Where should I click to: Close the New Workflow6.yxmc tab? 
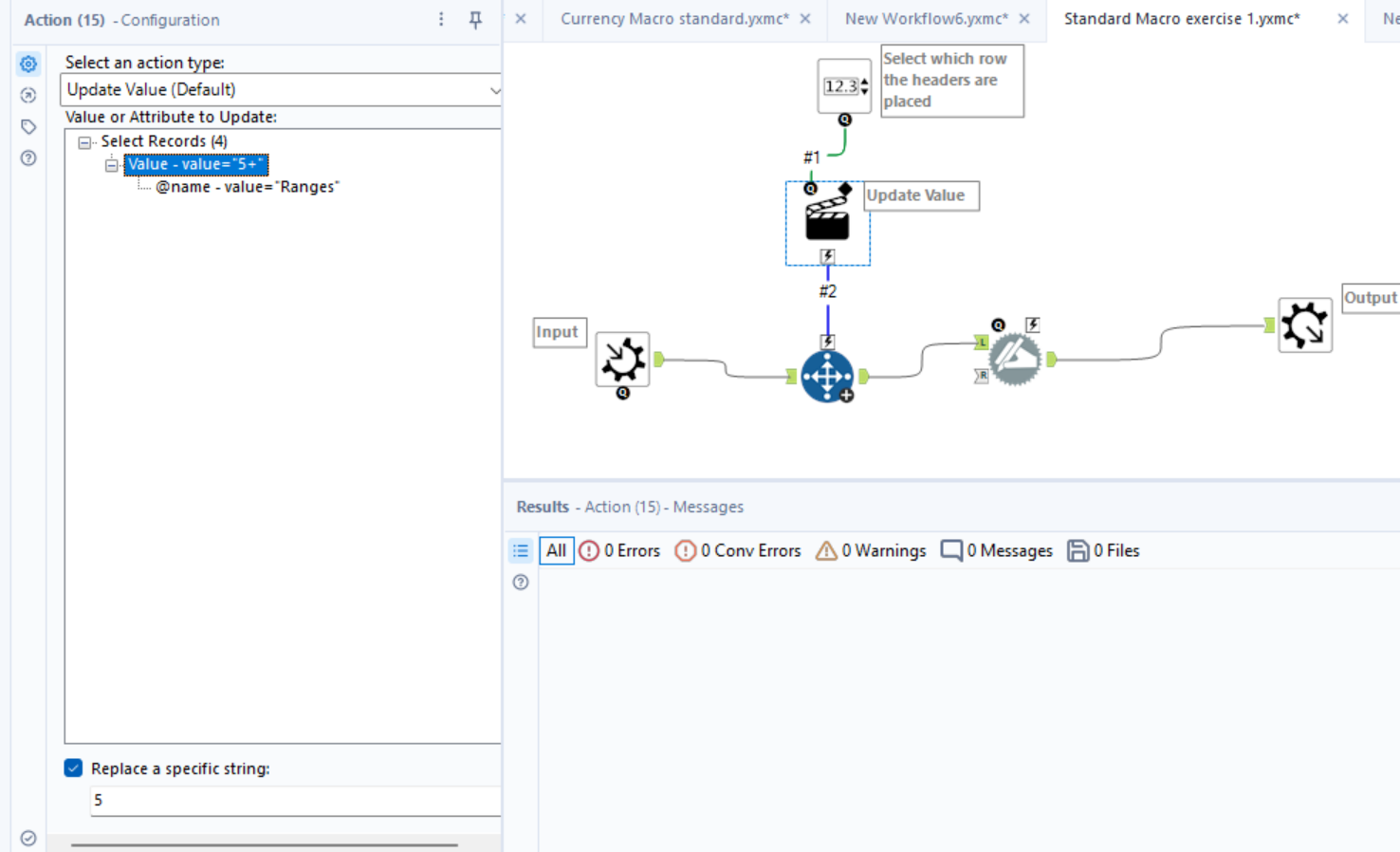[1024, 19]
